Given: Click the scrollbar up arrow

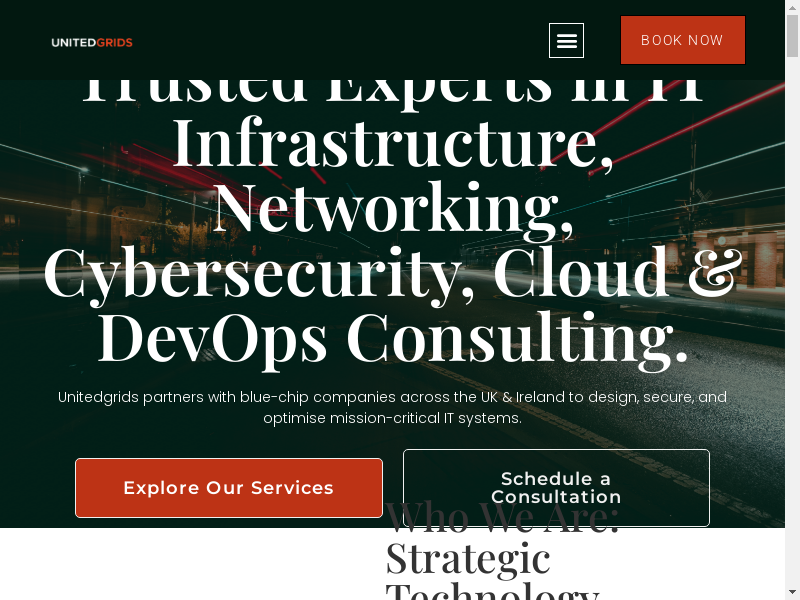Looking at the screenshot, I should coord(792,6).
